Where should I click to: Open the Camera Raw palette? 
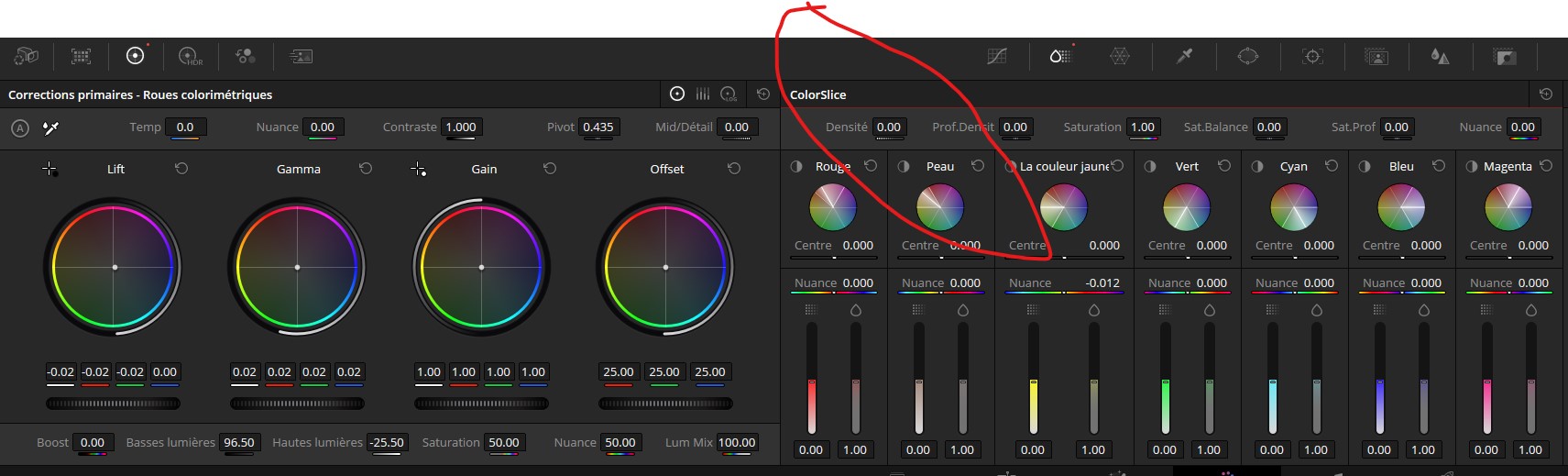26,56
